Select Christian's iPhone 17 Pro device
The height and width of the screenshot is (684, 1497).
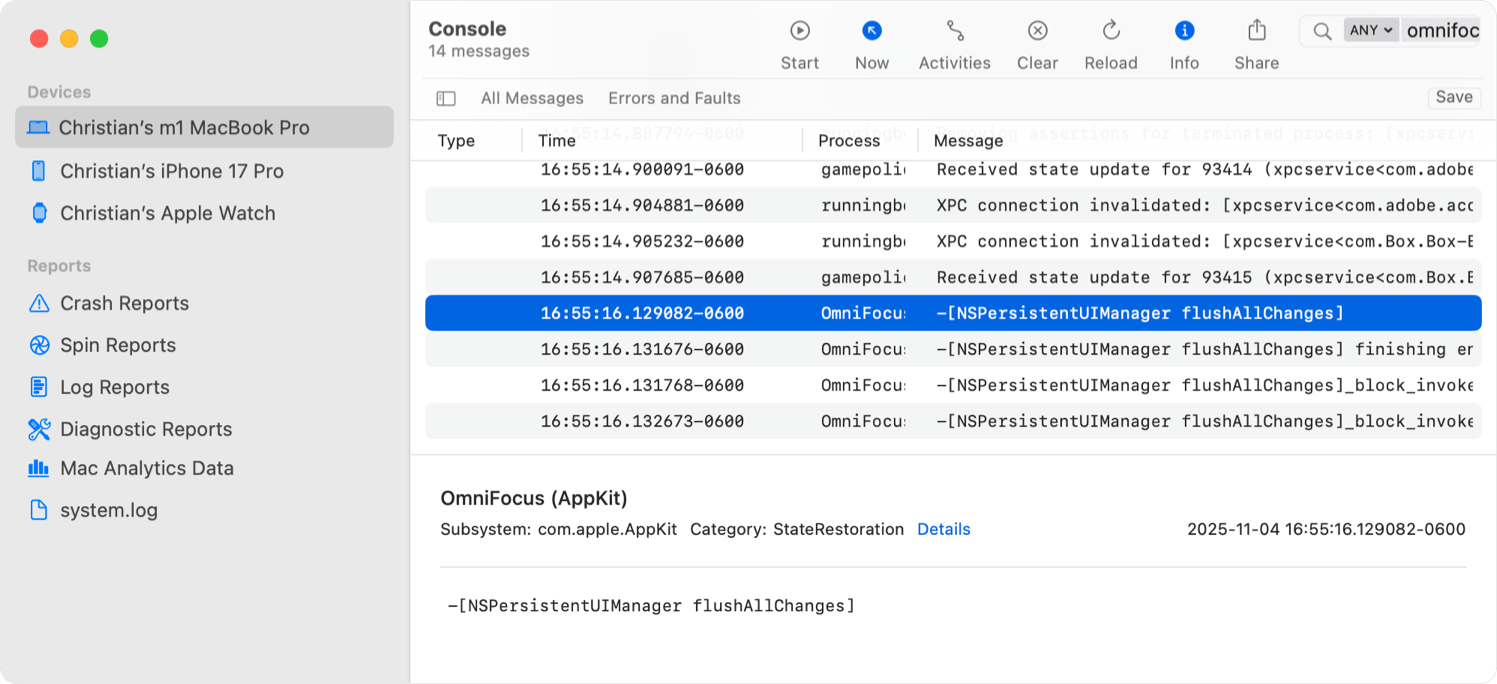click(170, 171)
